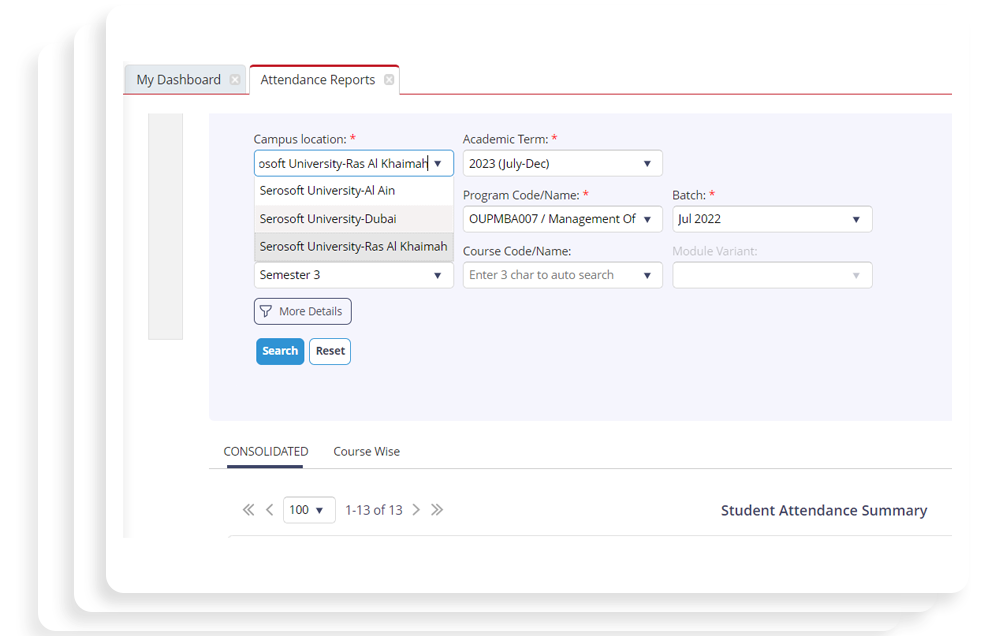The width and height of the screenshot is (1000, 636).
Task: Switch to the Course Wise tab
Action: tap(366, 451)
